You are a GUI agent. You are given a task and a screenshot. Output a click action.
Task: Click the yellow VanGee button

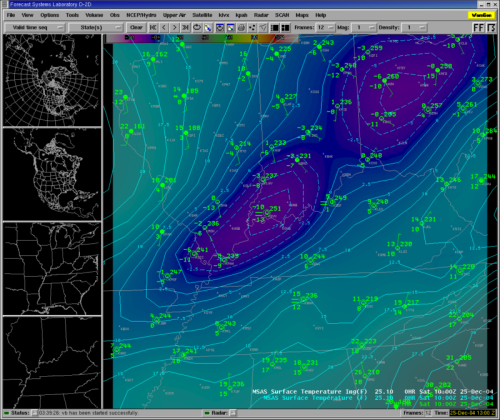tap(481, 15)
